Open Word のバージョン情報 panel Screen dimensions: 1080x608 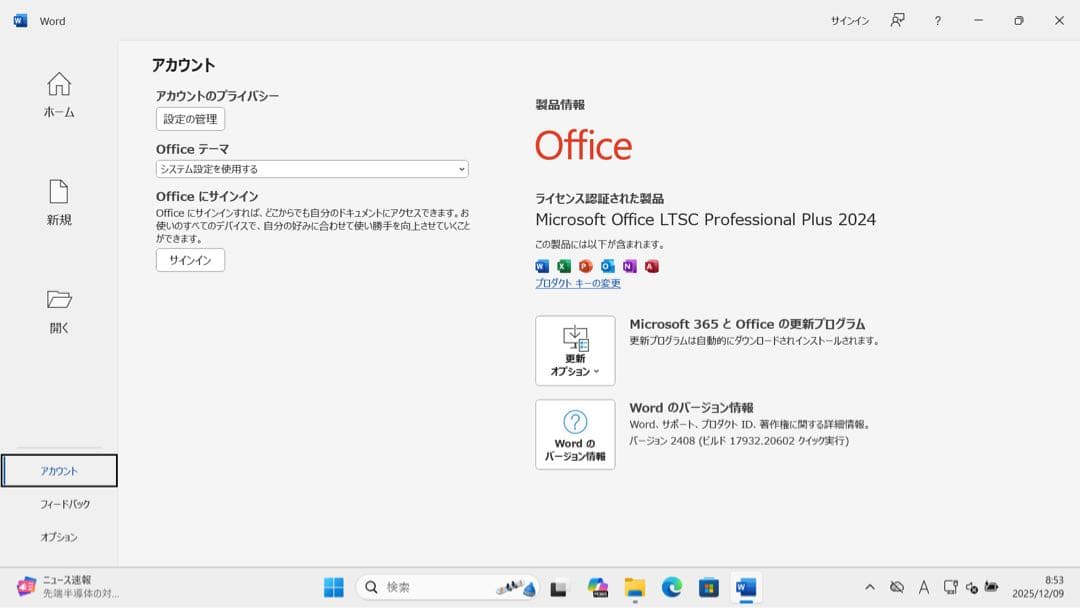(x=575, y=434)
